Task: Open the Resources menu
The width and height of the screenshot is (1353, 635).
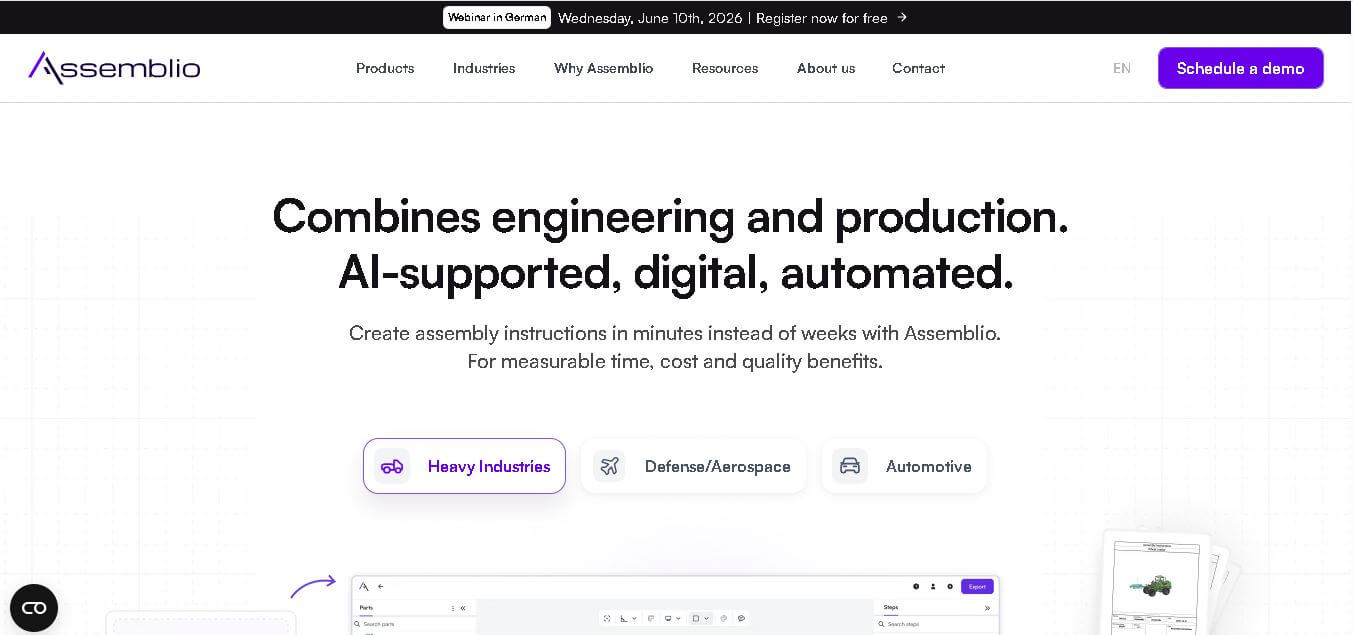Action: pos(725,68)
